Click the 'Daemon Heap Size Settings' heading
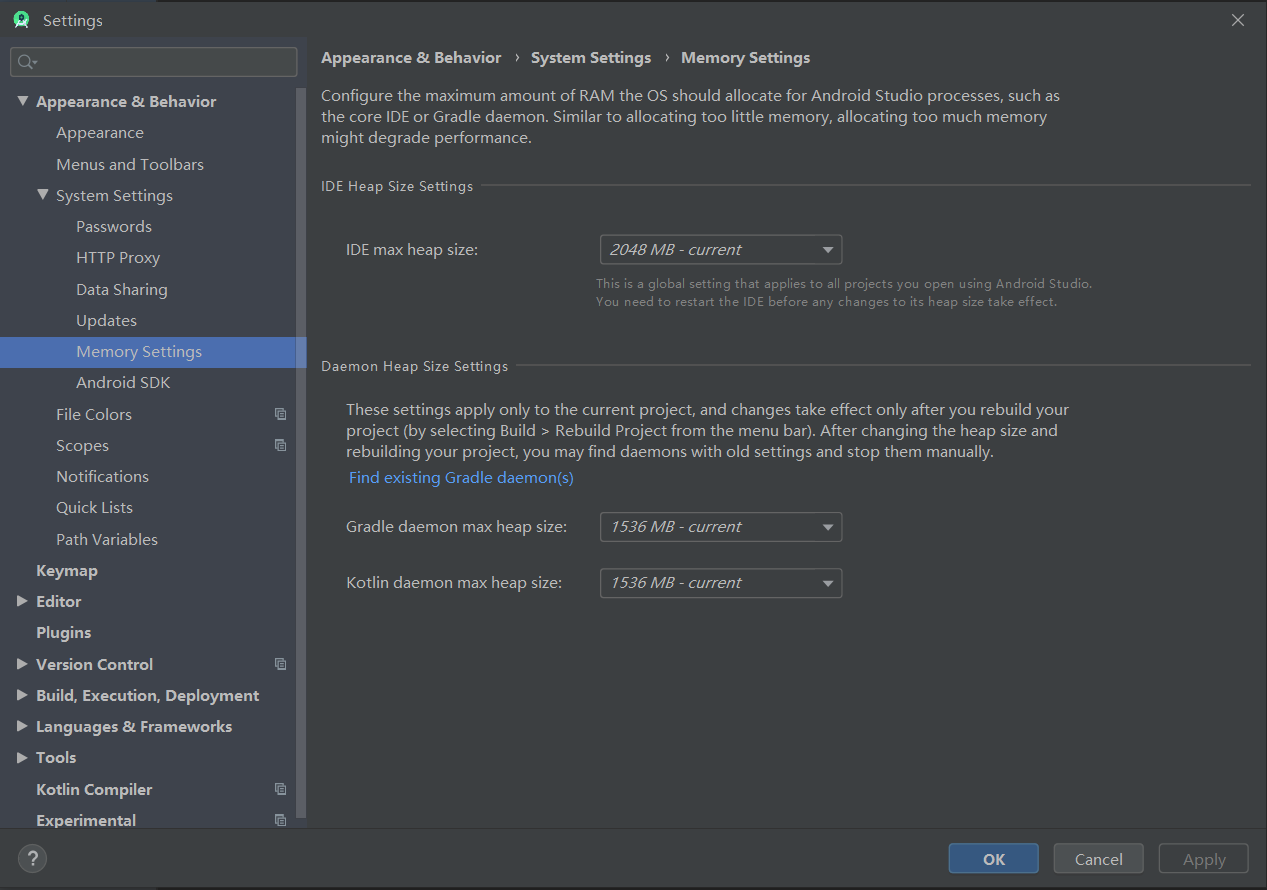The height and width of the screenshot is (890, 1267). pos(415,367)
